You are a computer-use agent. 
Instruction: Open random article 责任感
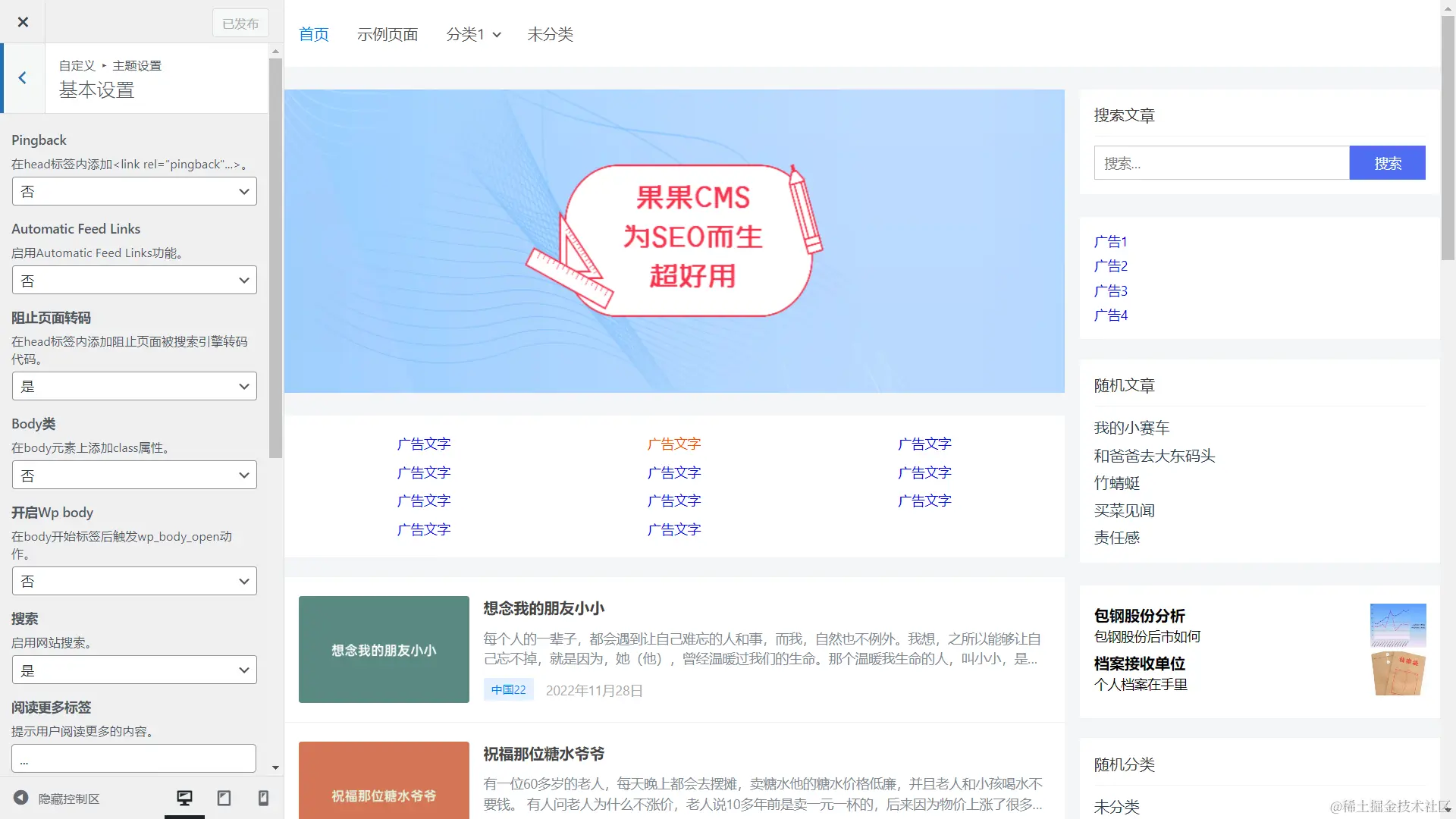coord(1116,538)
